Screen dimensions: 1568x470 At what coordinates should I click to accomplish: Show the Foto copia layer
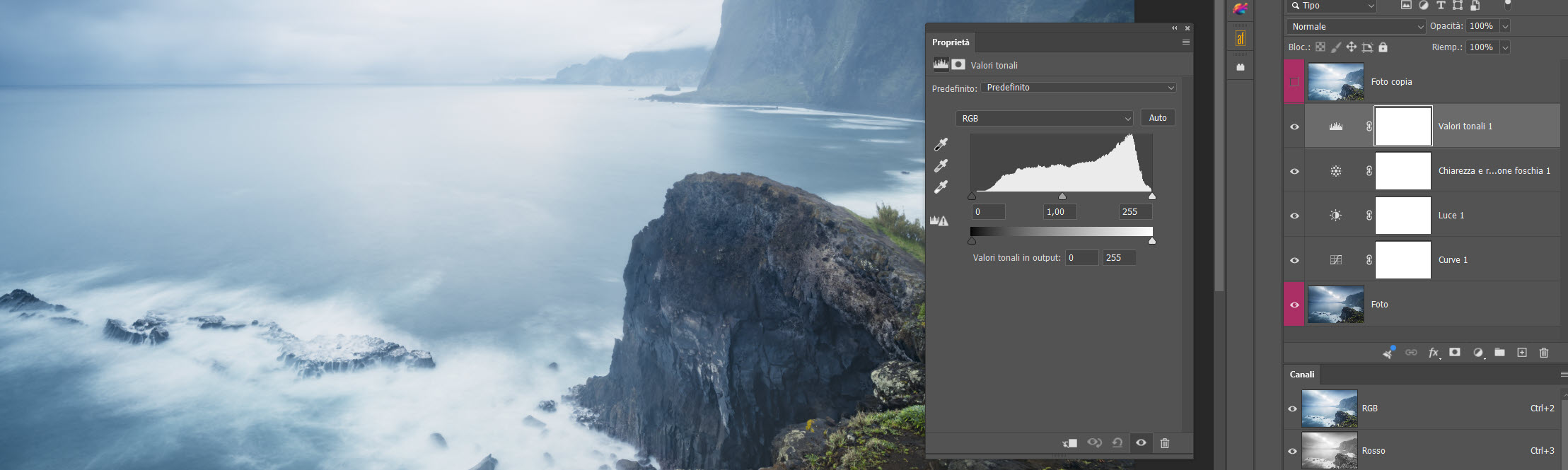1294,82
